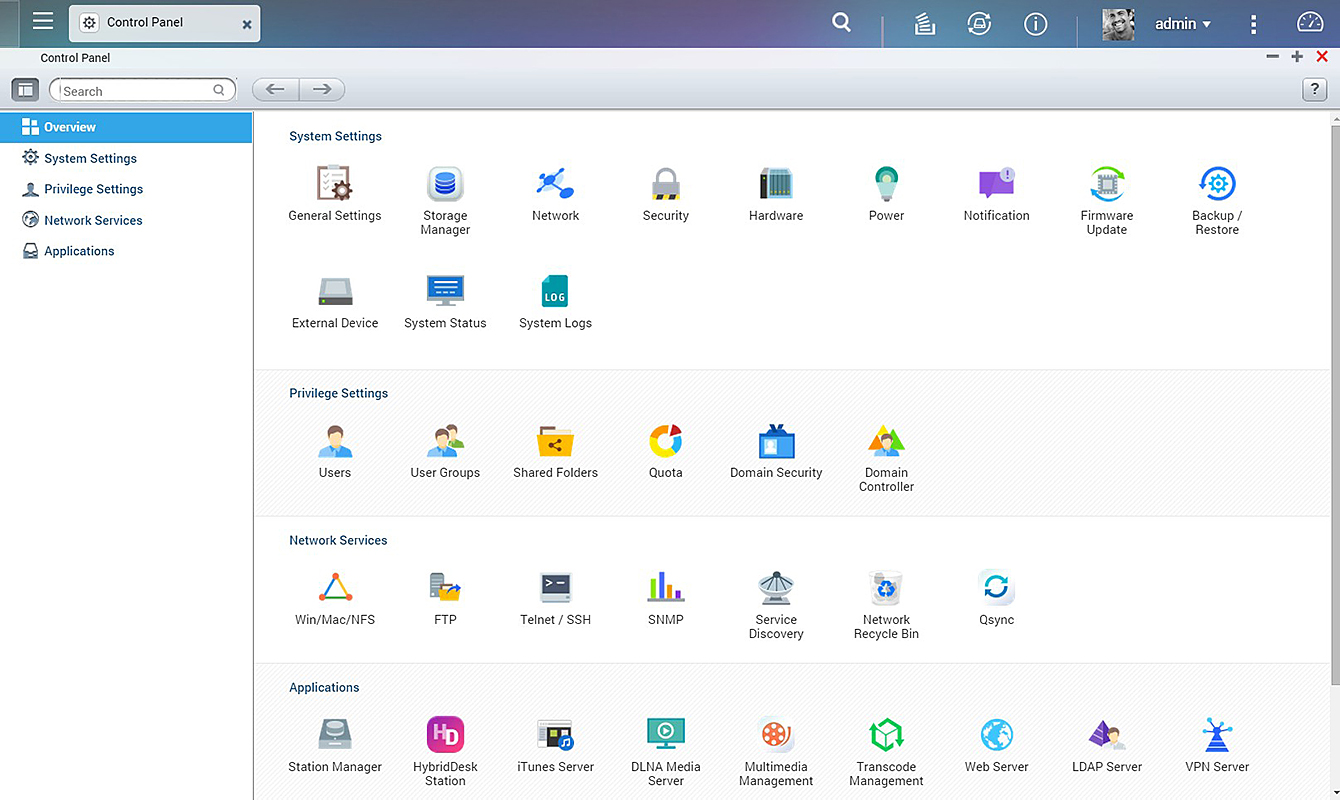This screenshot has height=800, width=1340.
Task: Click the Control Panel search field
Action: tap(135, 91)
